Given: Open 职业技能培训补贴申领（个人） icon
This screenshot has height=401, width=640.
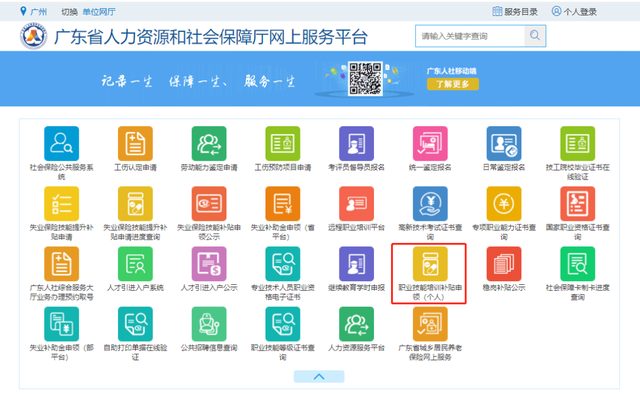Looking at the screenshot, I should (x=430, y=263).
